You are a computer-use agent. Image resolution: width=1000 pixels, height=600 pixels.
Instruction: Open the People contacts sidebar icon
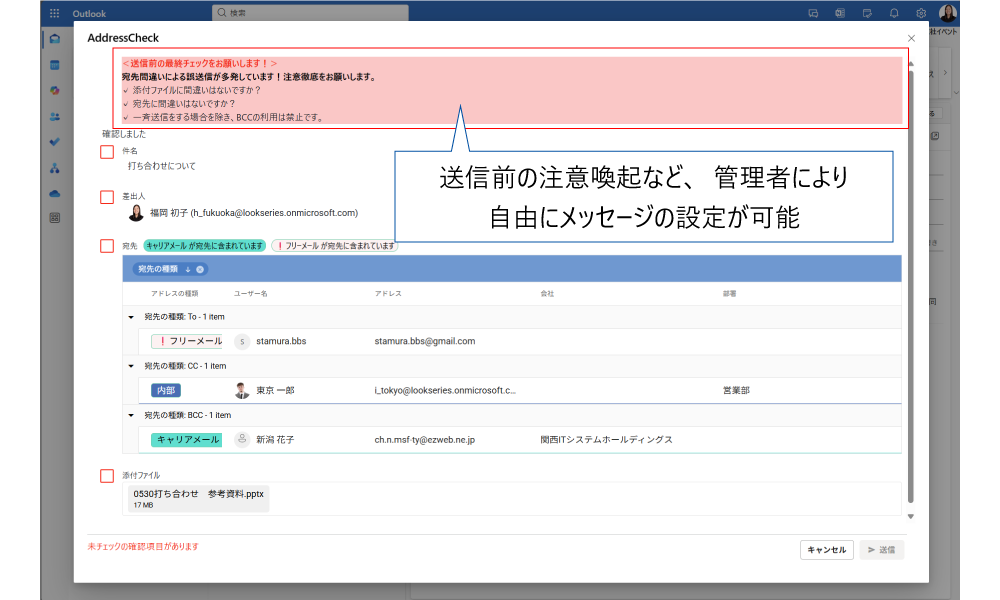55,116
